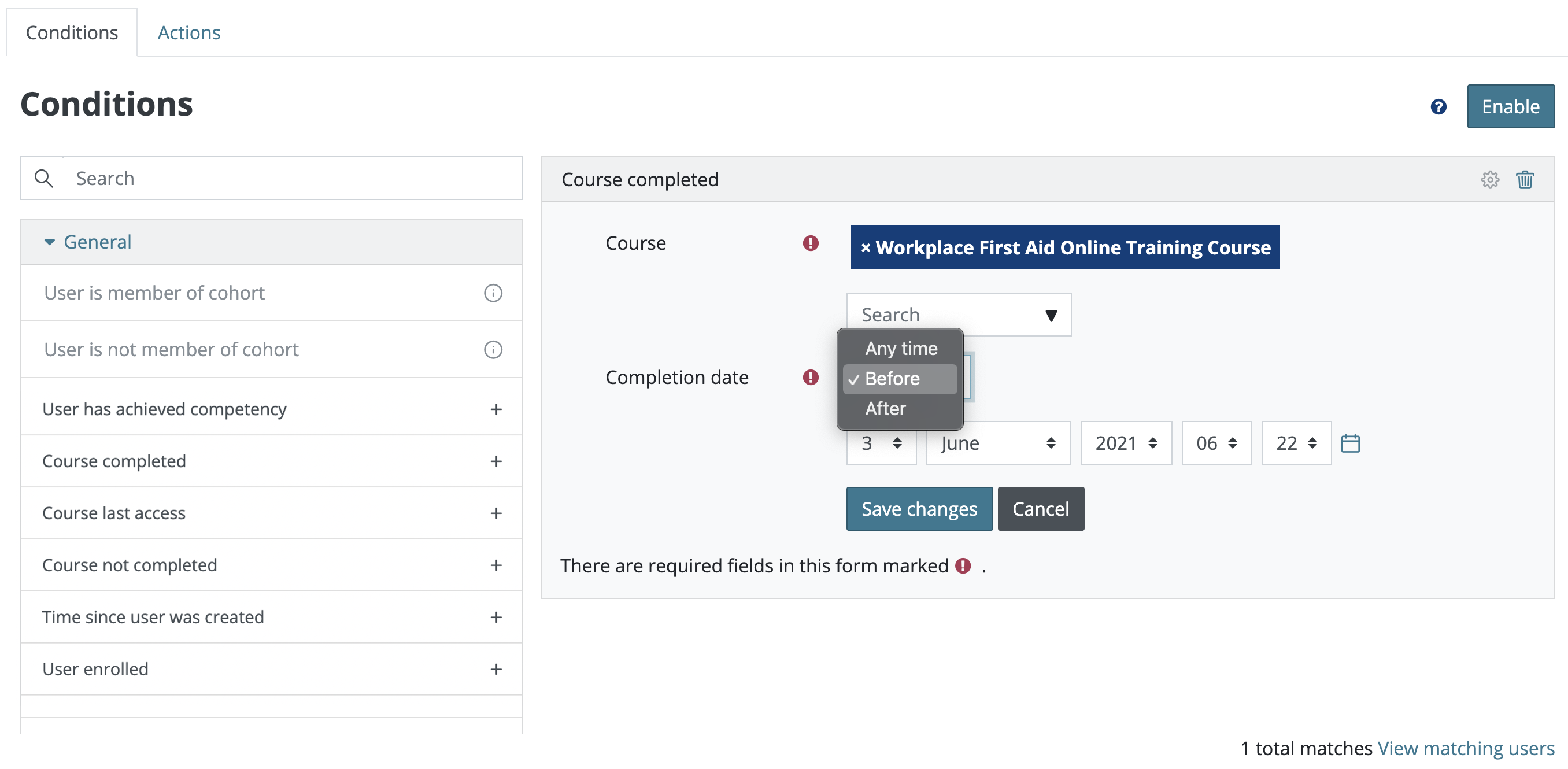The image size is (1568, 769).
Task: Open the course Search dropdown arrow
Action: (1051, 315)
